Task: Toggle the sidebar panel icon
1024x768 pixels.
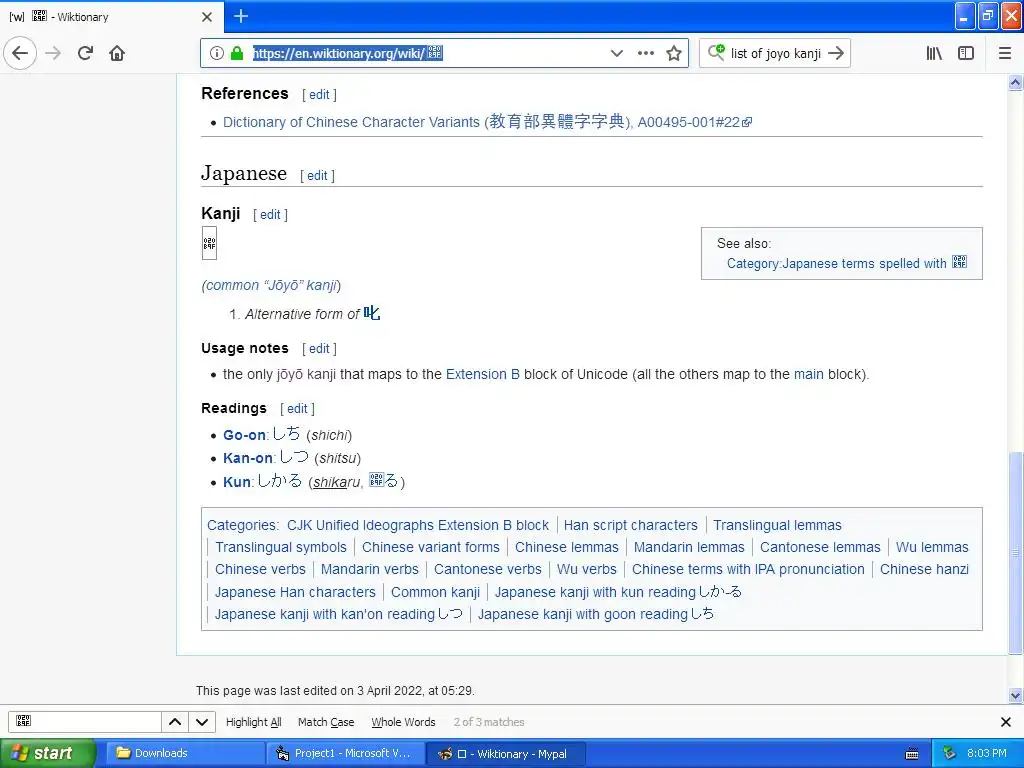Action: (966, 53)
